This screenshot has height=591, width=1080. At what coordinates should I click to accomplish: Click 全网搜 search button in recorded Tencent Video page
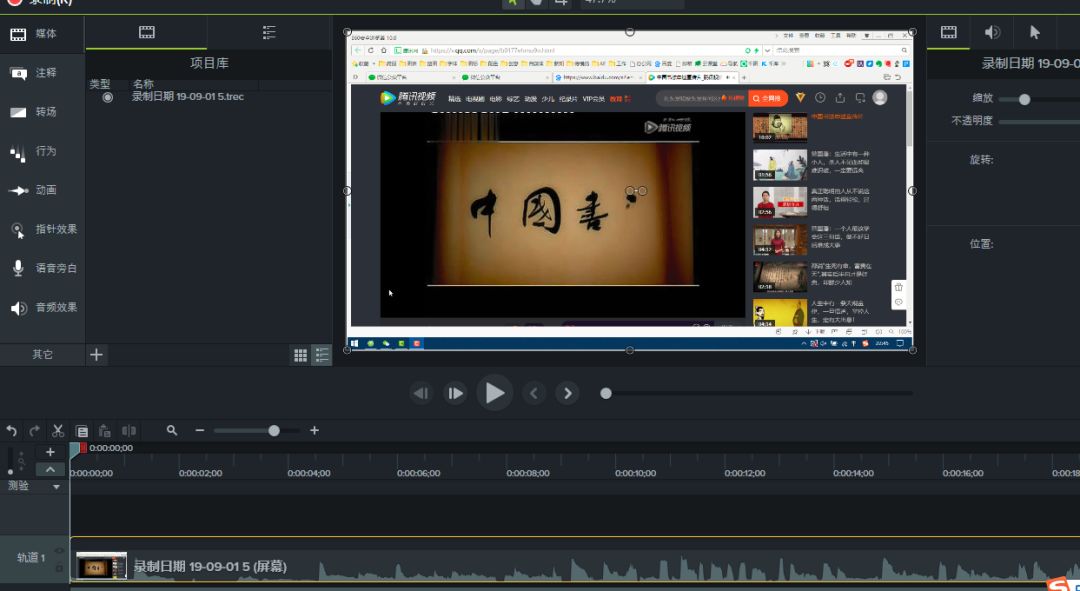coord(768,98)
